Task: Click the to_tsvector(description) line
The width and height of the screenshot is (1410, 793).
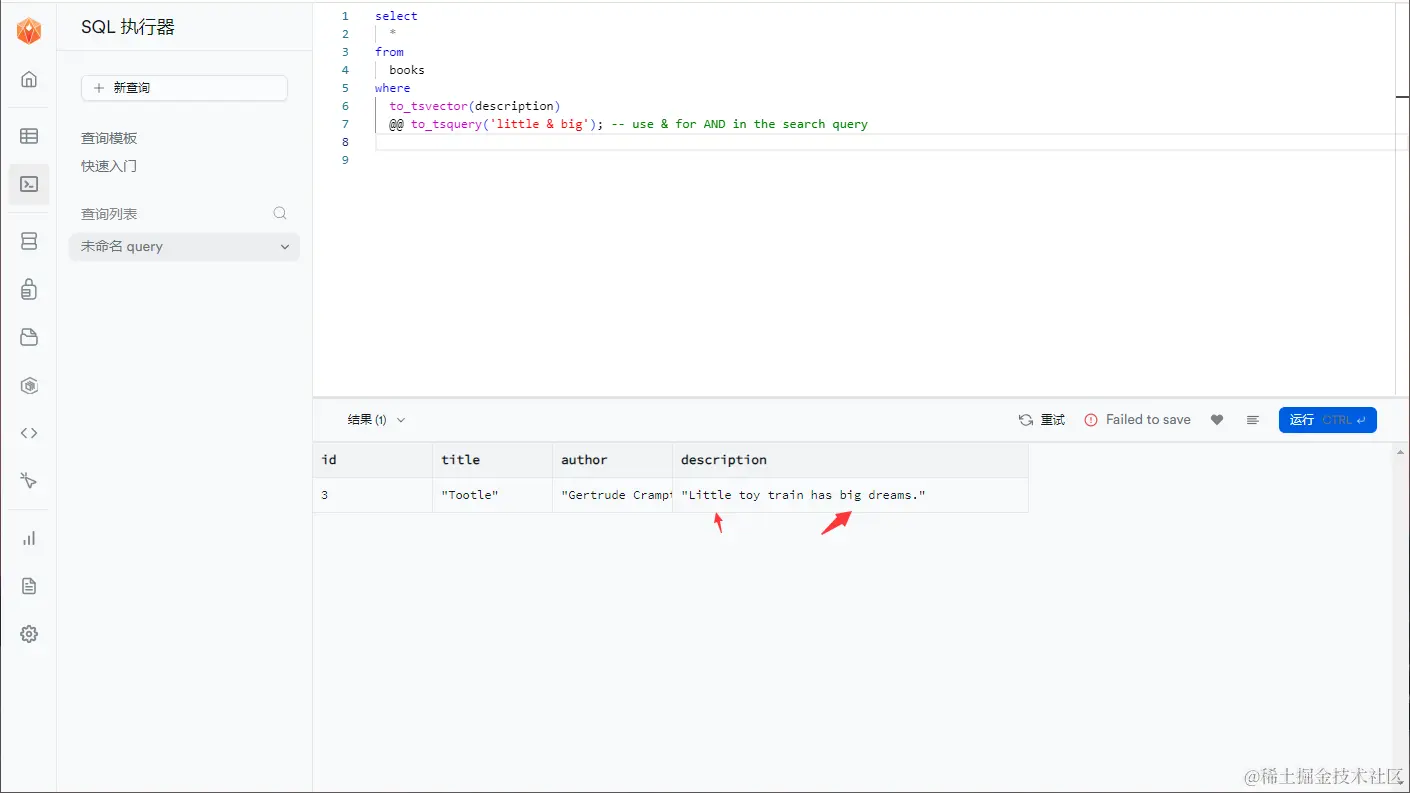Action: 475,106
